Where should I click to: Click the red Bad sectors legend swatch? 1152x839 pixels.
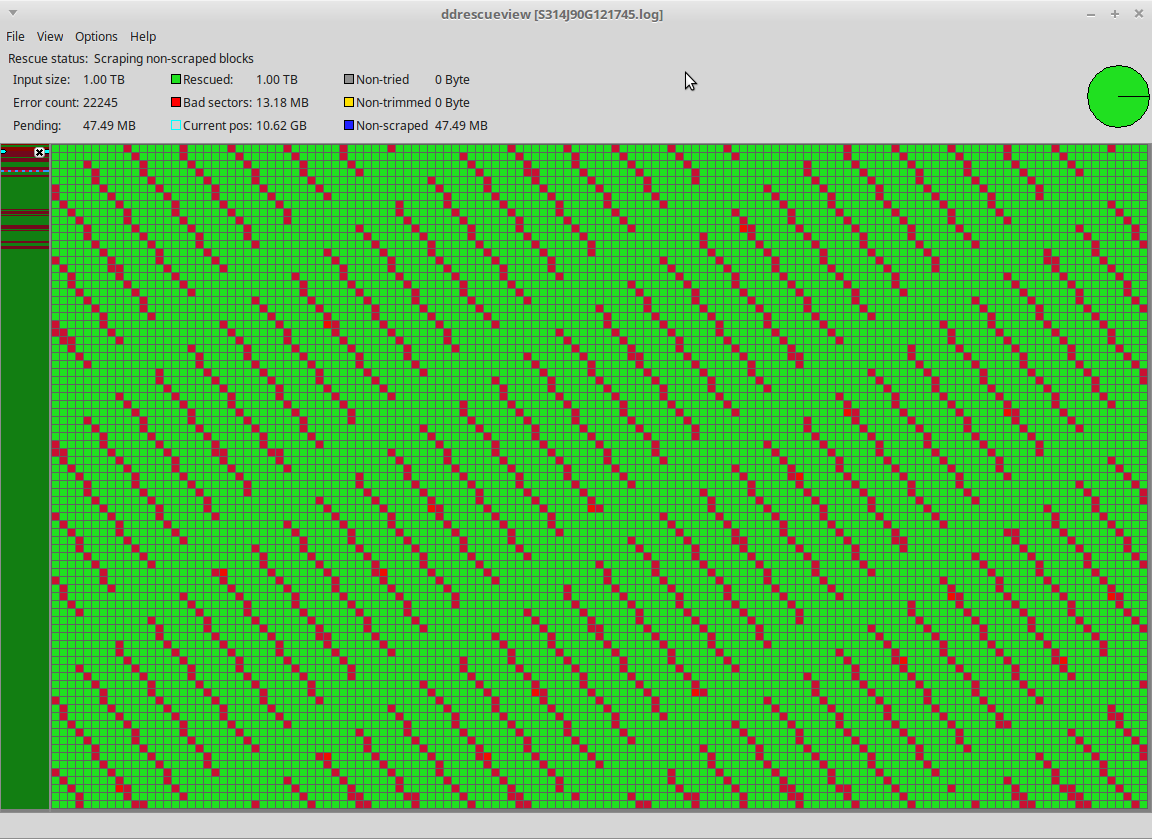(176, 103)
